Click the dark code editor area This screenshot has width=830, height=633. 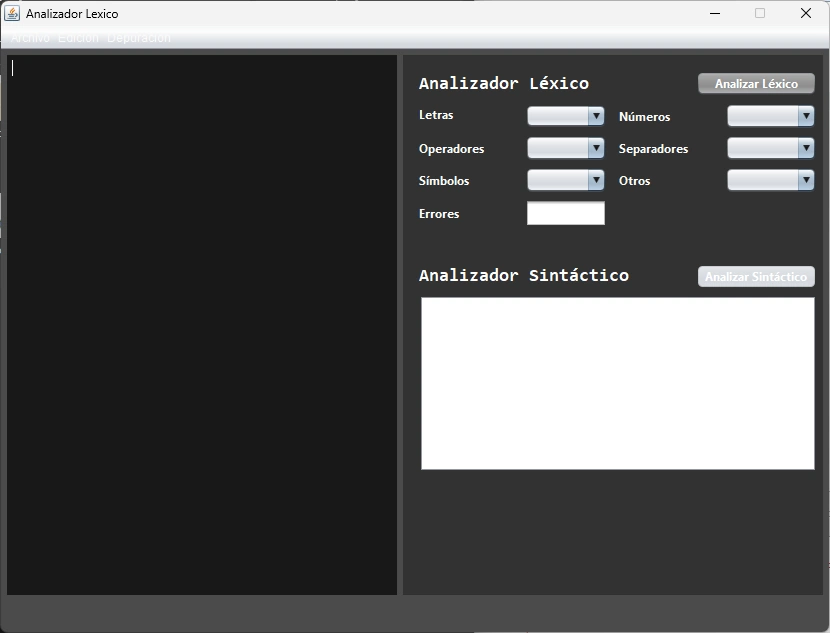point(200,320)
